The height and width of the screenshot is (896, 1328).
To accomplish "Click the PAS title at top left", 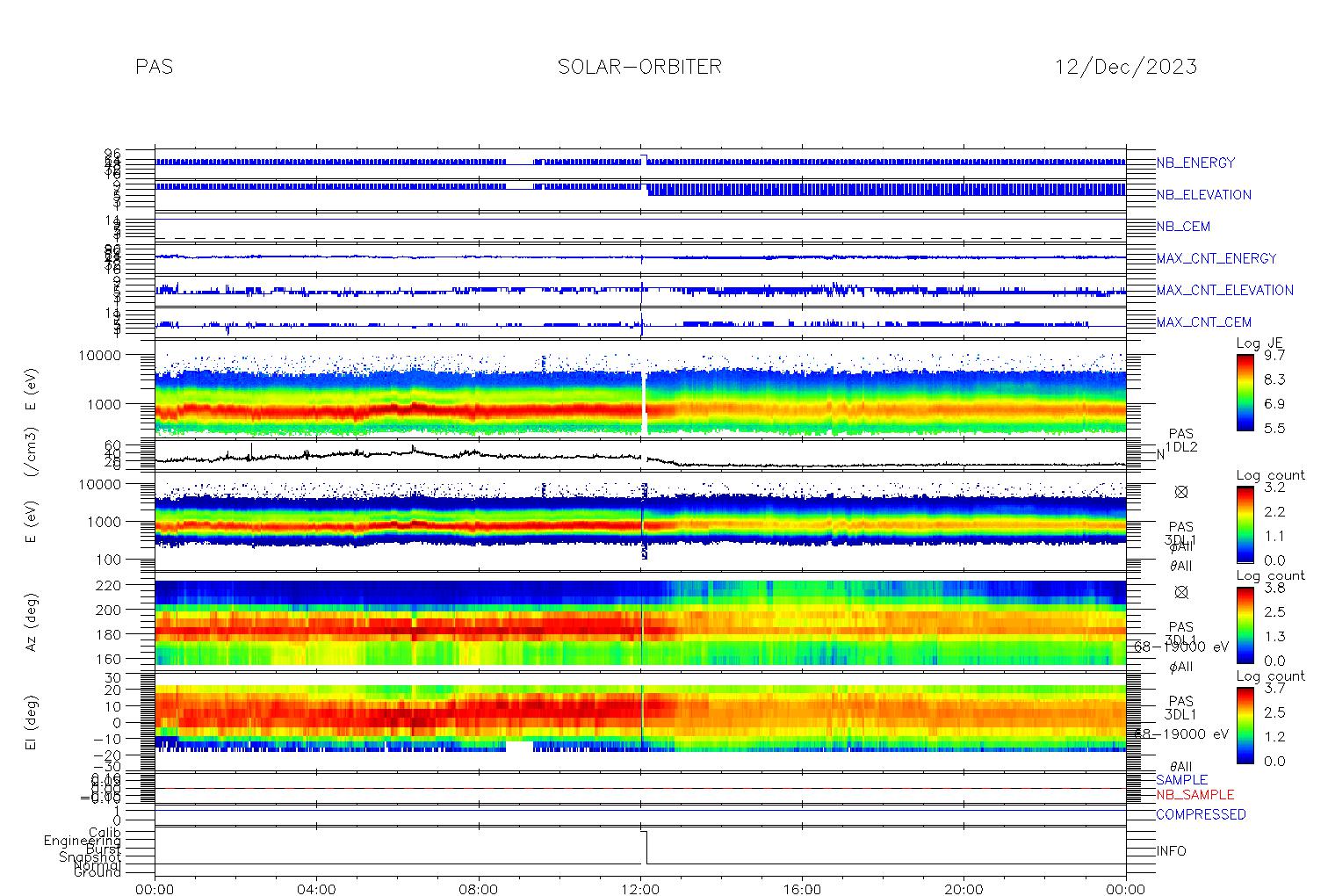I will pos(155,67).
